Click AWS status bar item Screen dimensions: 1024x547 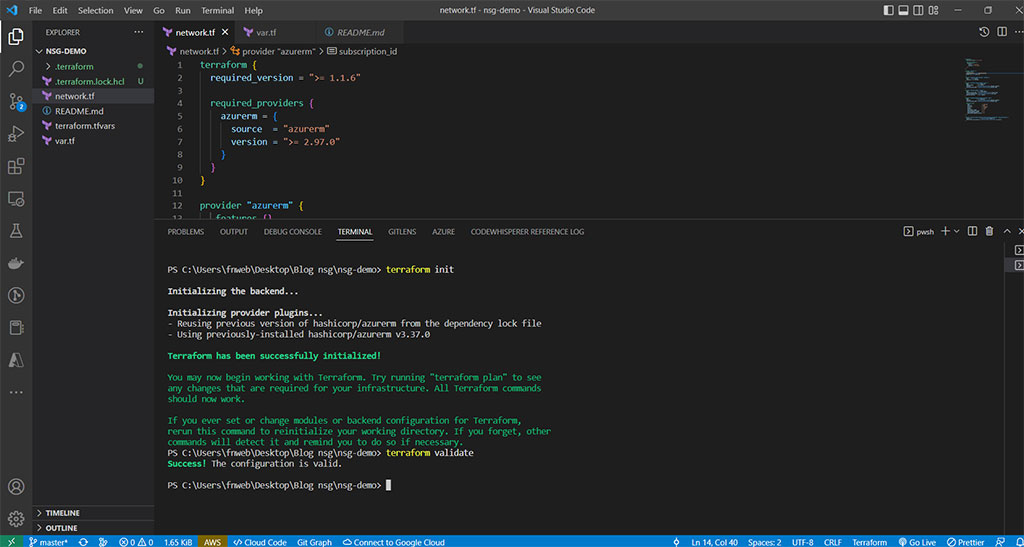point(213,542)
